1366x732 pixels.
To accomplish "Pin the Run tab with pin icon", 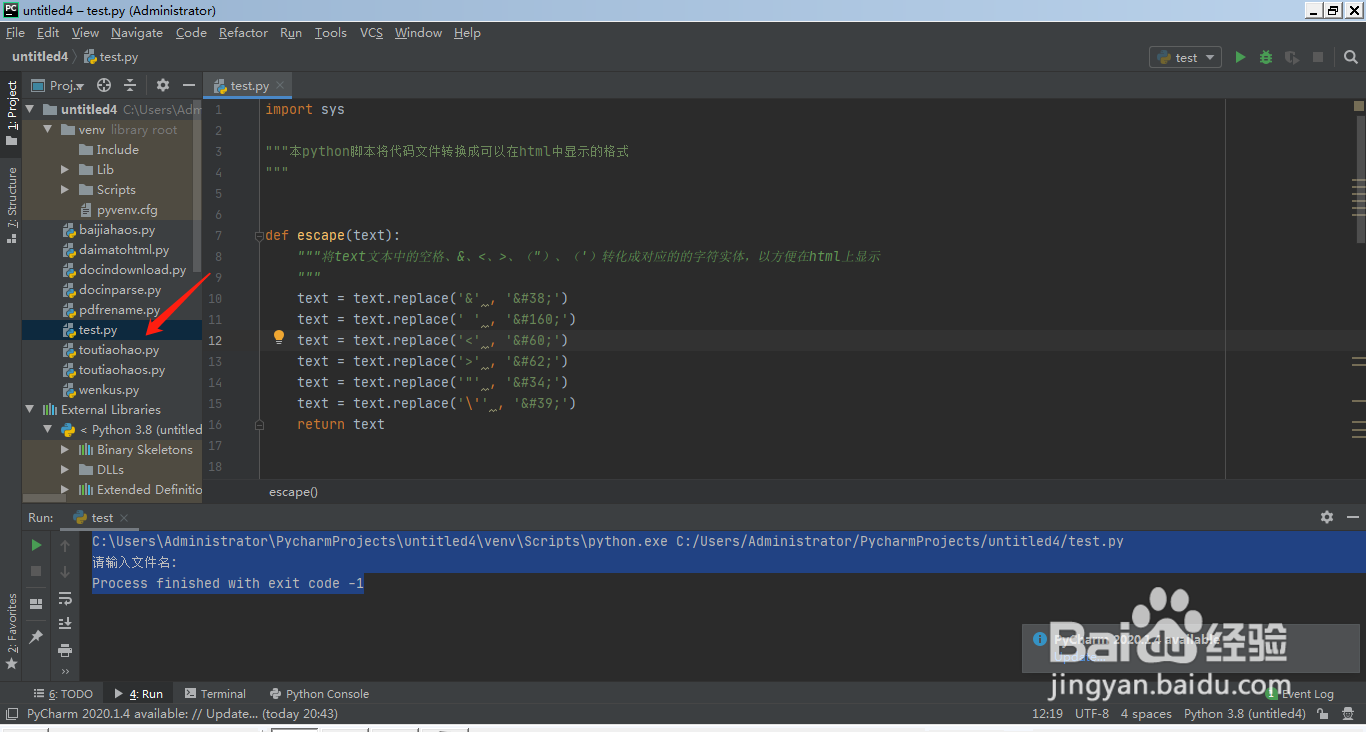I will pyautogui.click(x=36, y=636).
